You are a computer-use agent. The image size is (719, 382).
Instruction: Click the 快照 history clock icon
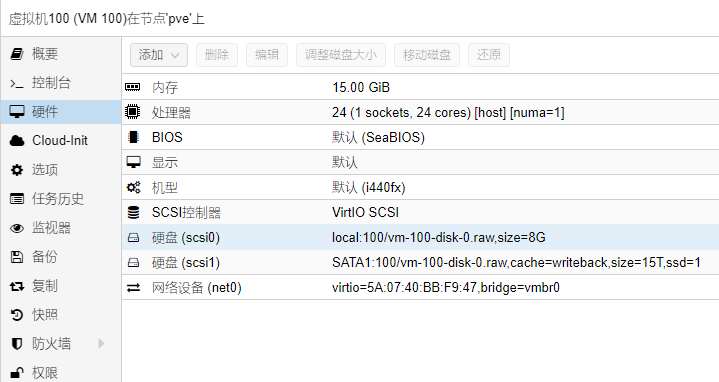17,315
